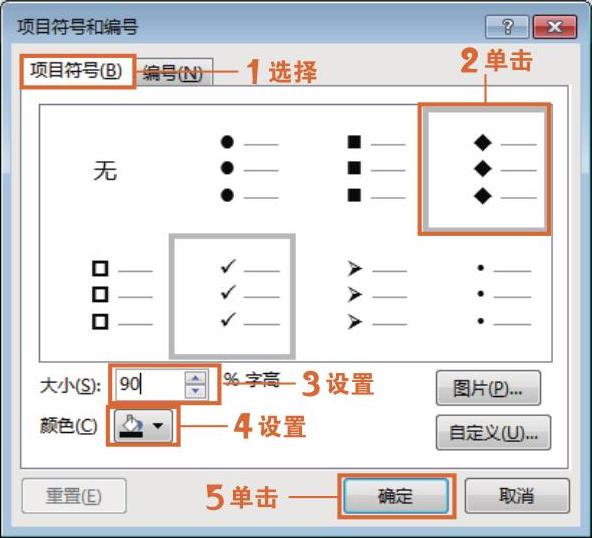Open the 自定义(U)... customize dialog

[493, 432]
